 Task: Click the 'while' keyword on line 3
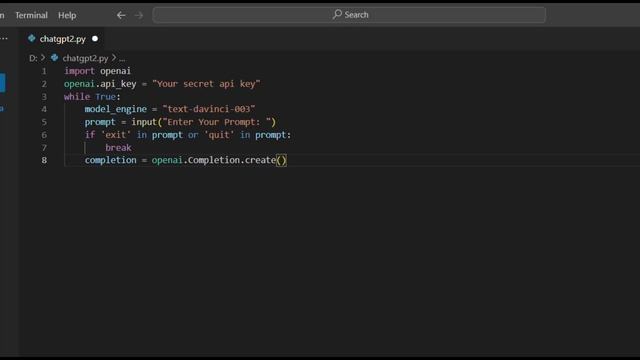[77, 96]
